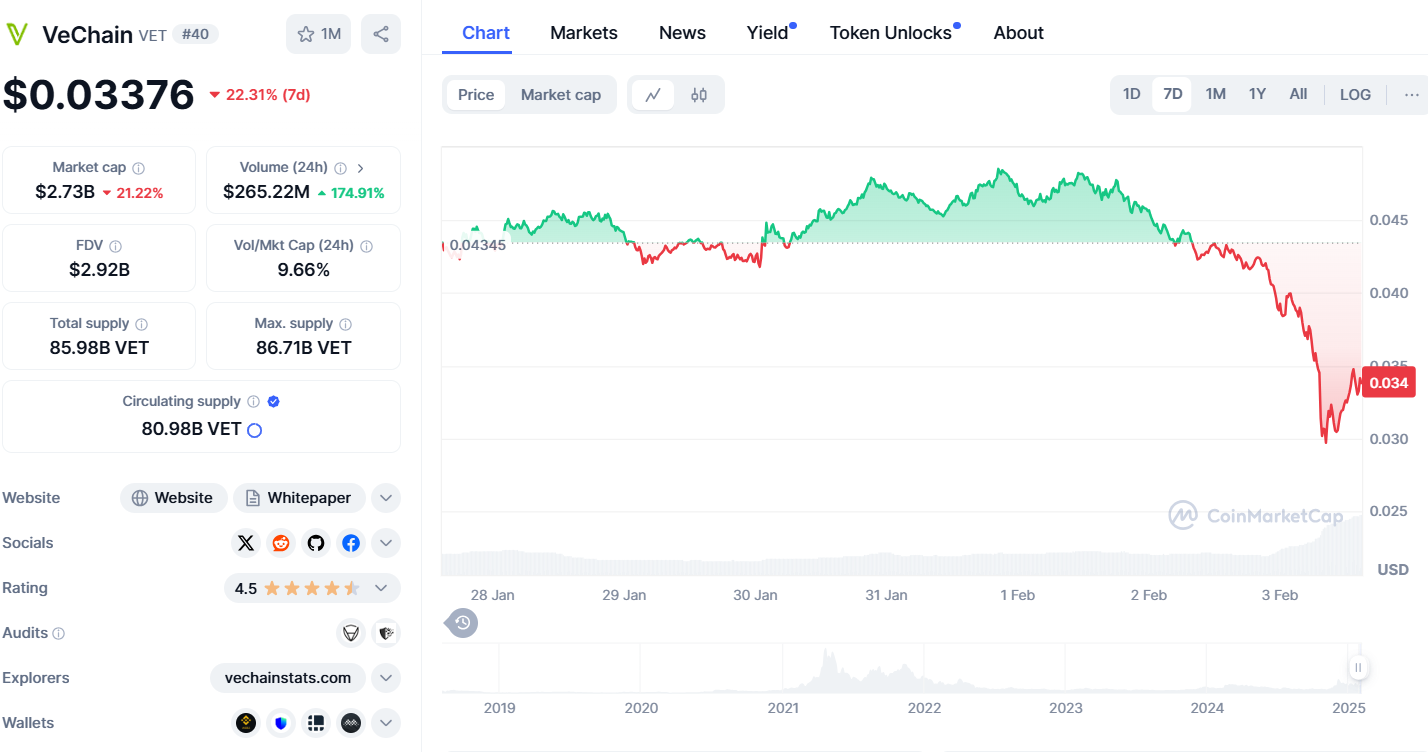The image size is (1428, 752).
Task: Select the Market cap chart toggle
Action: tap(560, 95)
